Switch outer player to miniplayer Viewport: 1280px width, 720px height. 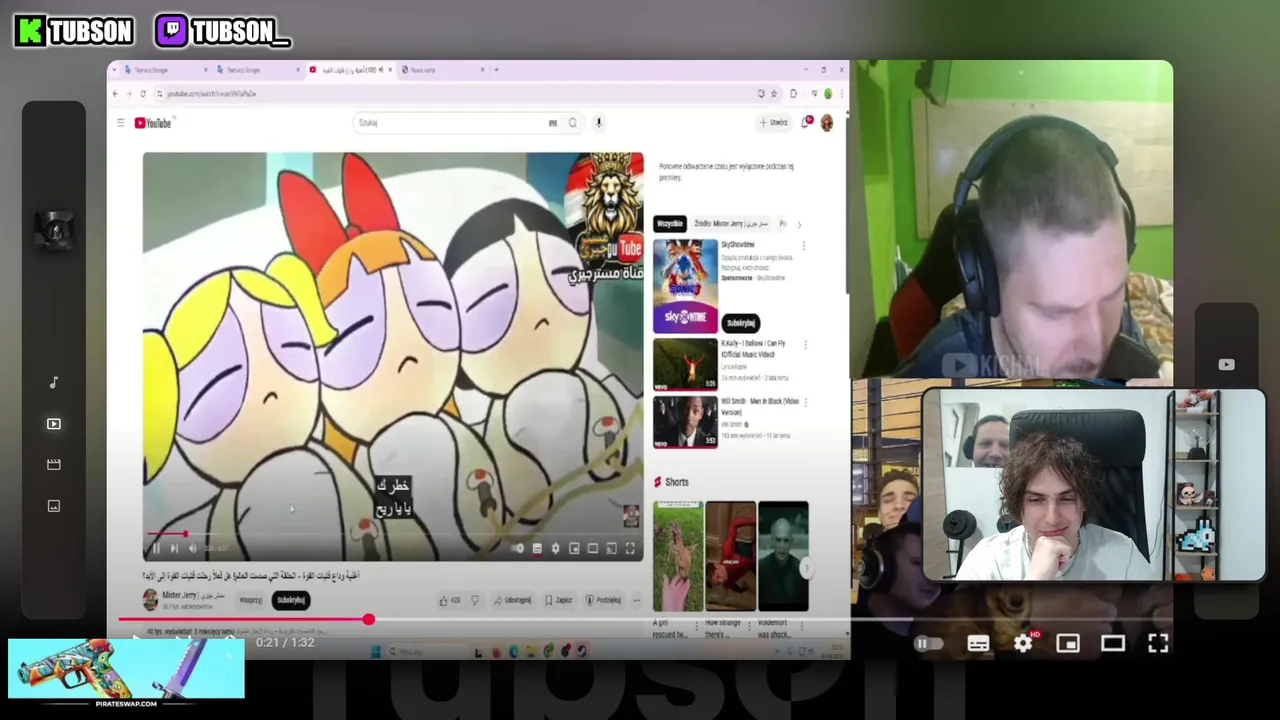coord(1068,644)
